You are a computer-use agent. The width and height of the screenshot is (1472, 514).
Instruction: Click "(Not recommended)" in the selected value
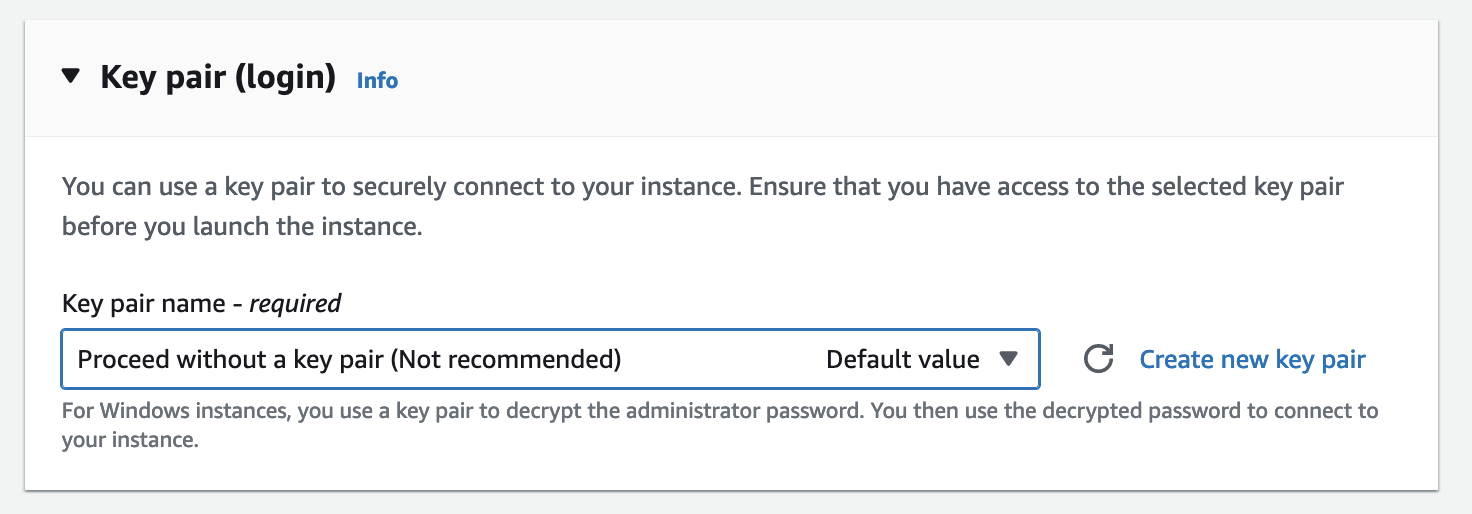coord(505,359)
